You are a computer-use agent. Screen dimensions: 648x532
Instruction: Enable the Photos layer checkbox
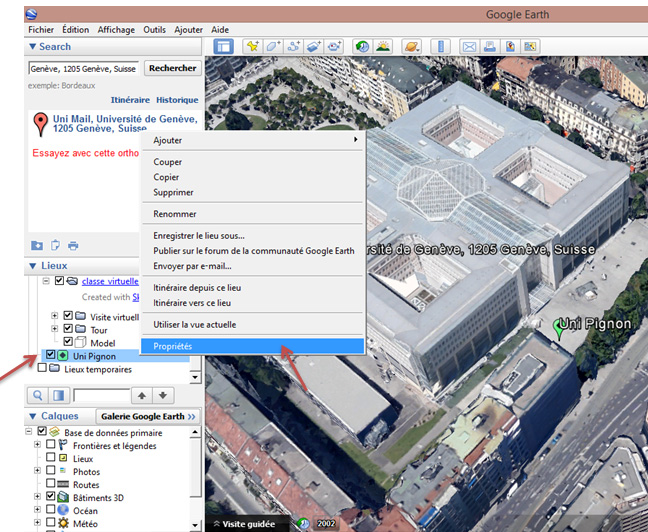pos(51,470)
